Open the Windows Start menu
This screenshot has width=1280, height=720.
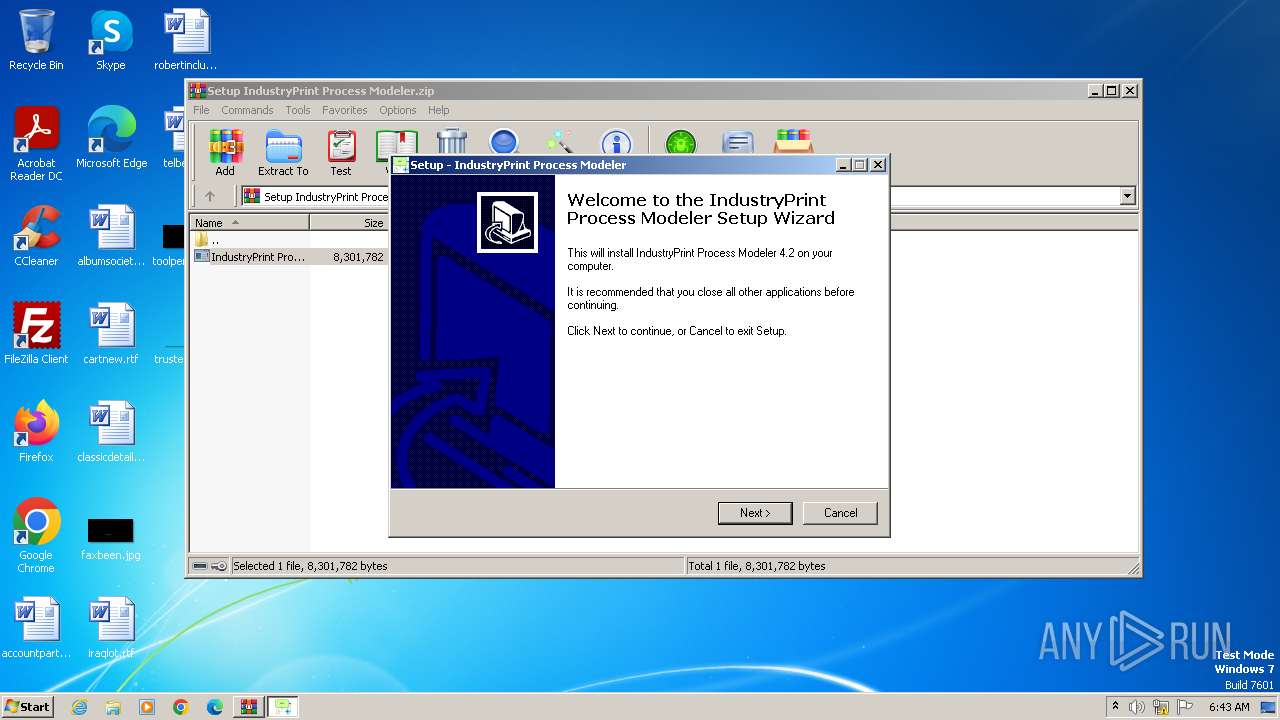click(28, 706)
